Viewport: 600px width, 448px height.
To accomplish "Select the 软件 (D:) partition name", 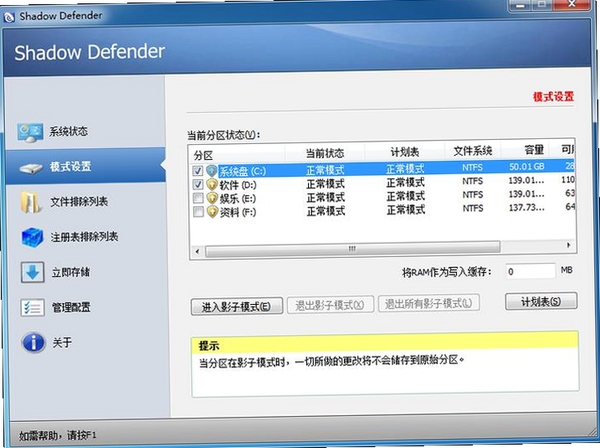I will click(238, 185).
